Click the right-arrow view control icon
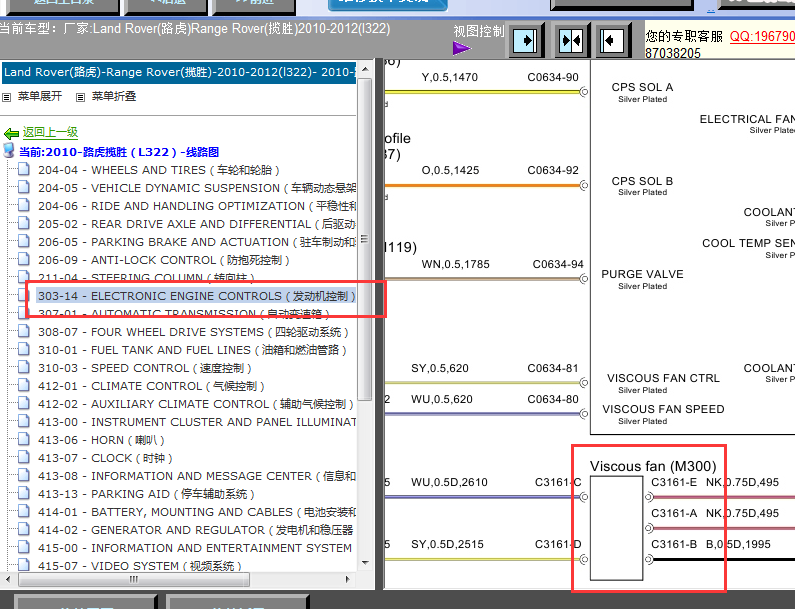The width and height of the screenshot is (795, 609). [526, 40]
